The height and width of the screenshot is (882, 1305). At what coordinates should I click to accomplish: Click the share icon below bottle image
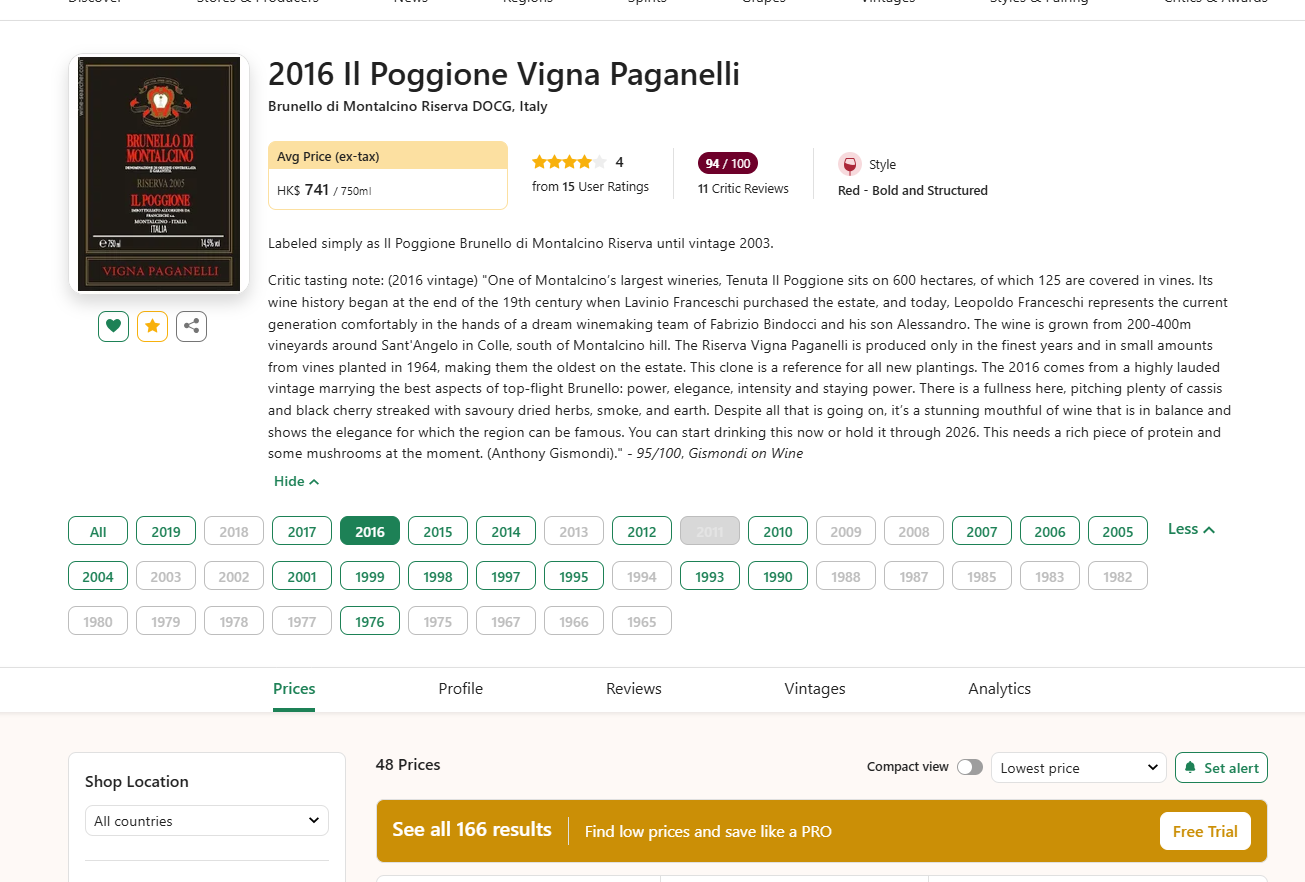click(x=191, y=326)
